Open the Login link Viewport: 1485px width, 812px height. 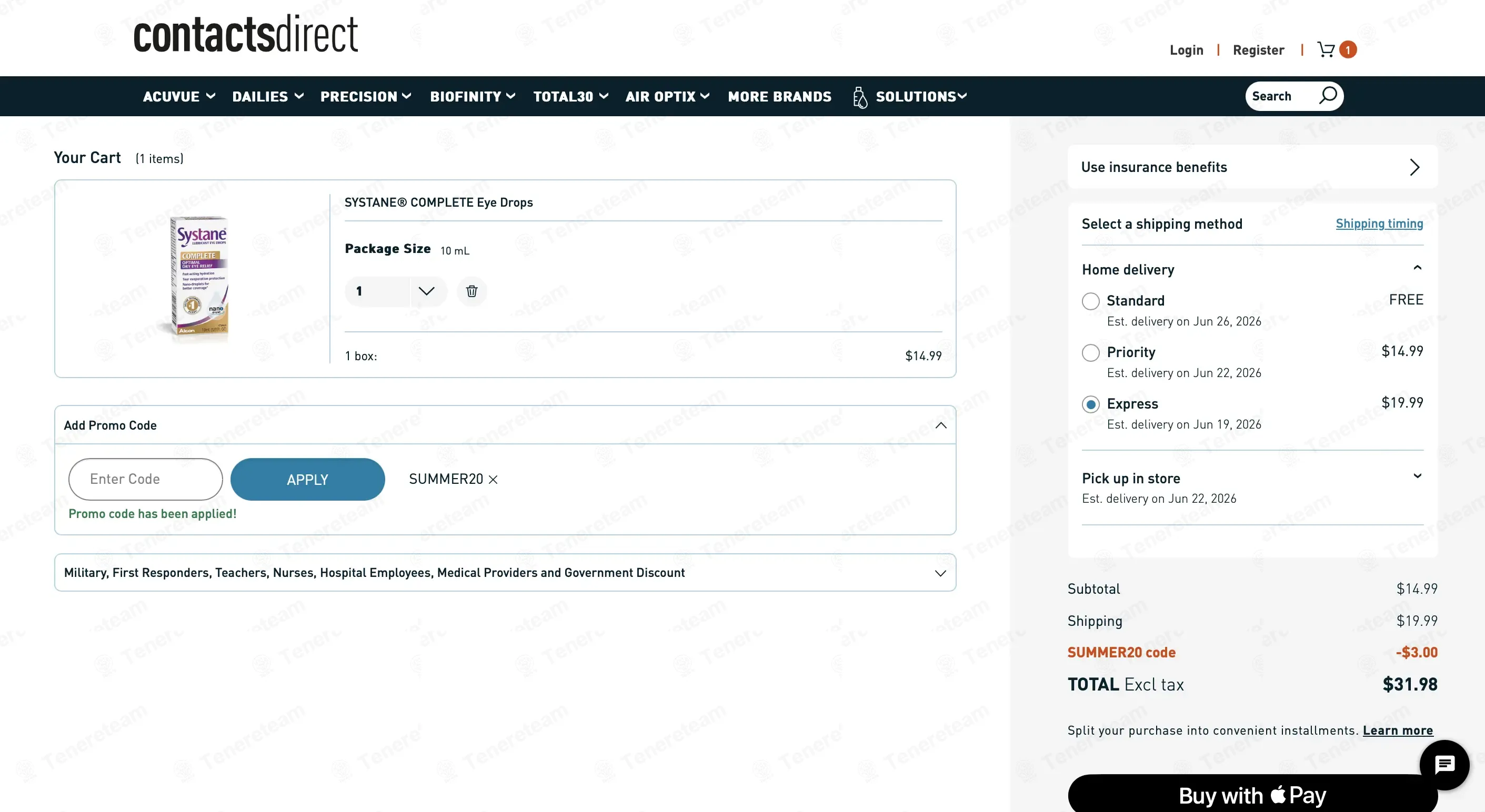1187,50
